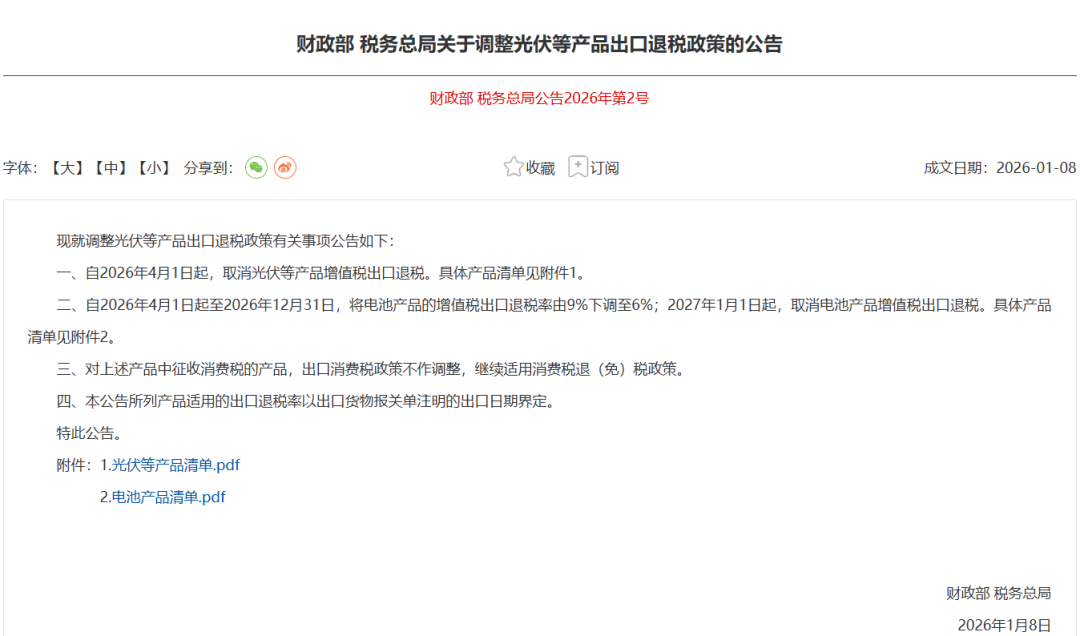The image size is (1080, 636).
Task: Click the 财政部 税务总局 signature at bottom
Action: [x=998, y=593]
